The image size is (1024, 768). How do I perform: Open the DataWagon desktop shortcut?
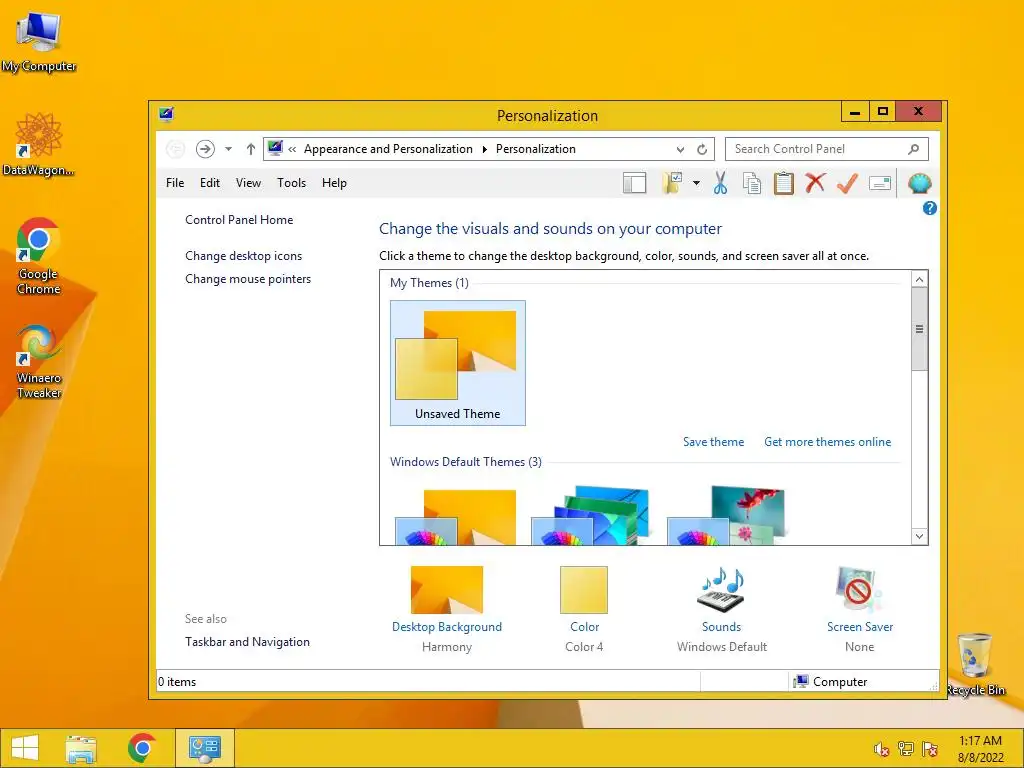(x=39, y=144)
